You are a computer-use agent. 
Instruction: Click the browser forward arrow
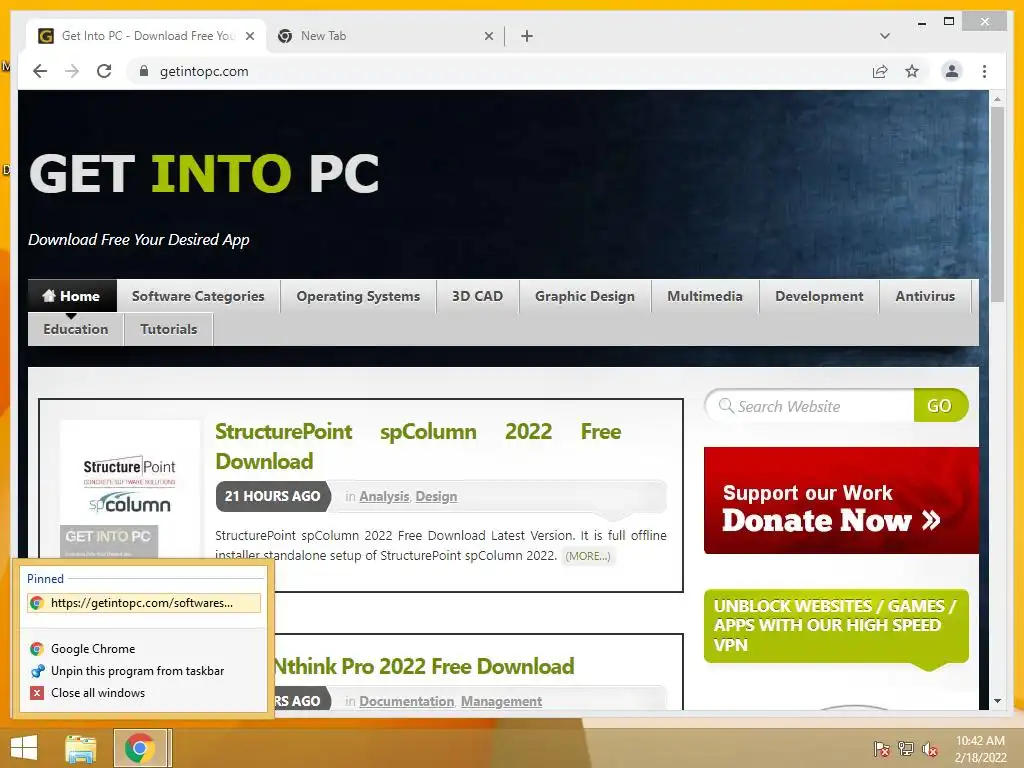point(72,71)
